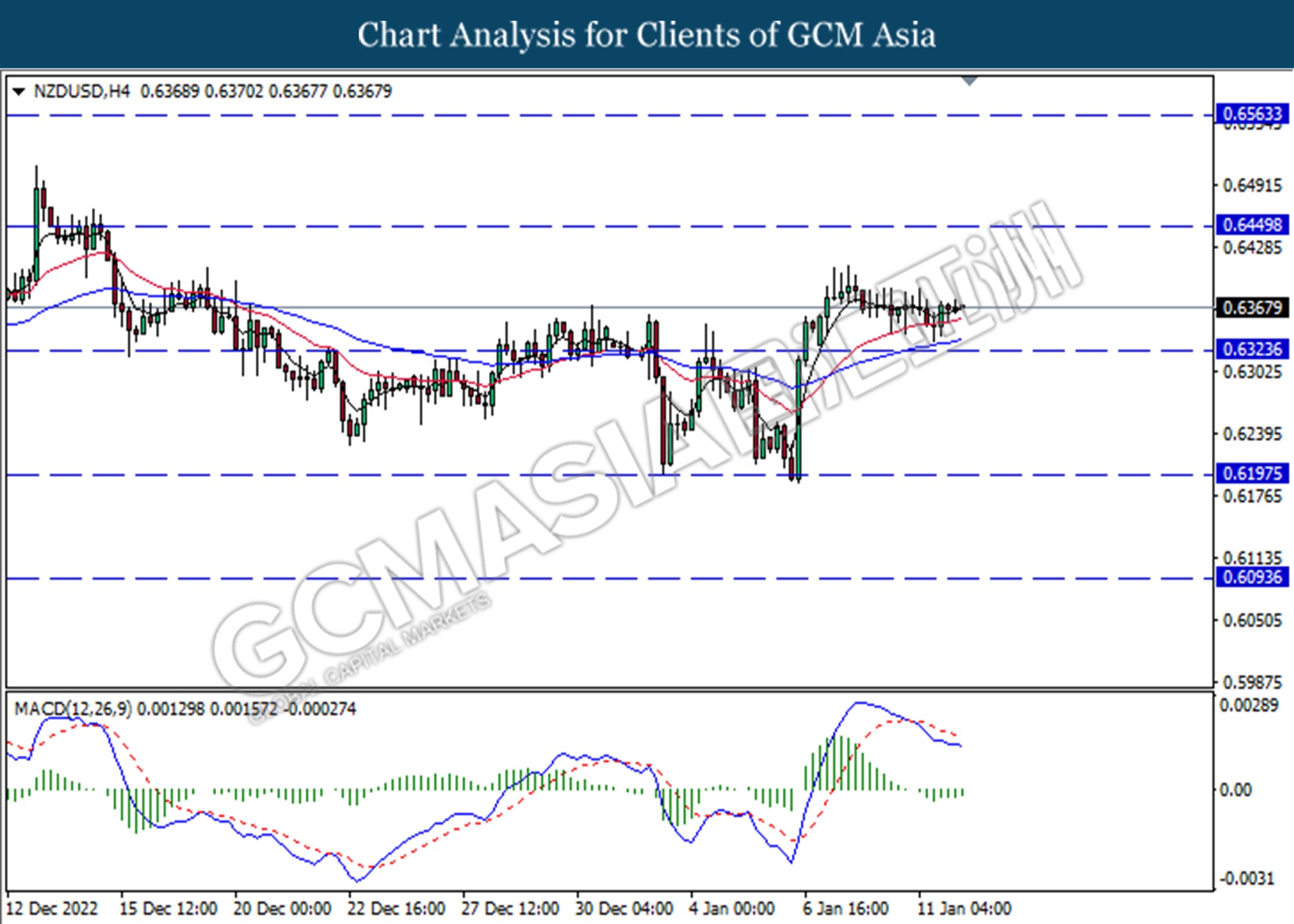The image size is (1294, 924).
Task: Click the 0.62395 price axis value
Action: click(x=1252, y=434)
